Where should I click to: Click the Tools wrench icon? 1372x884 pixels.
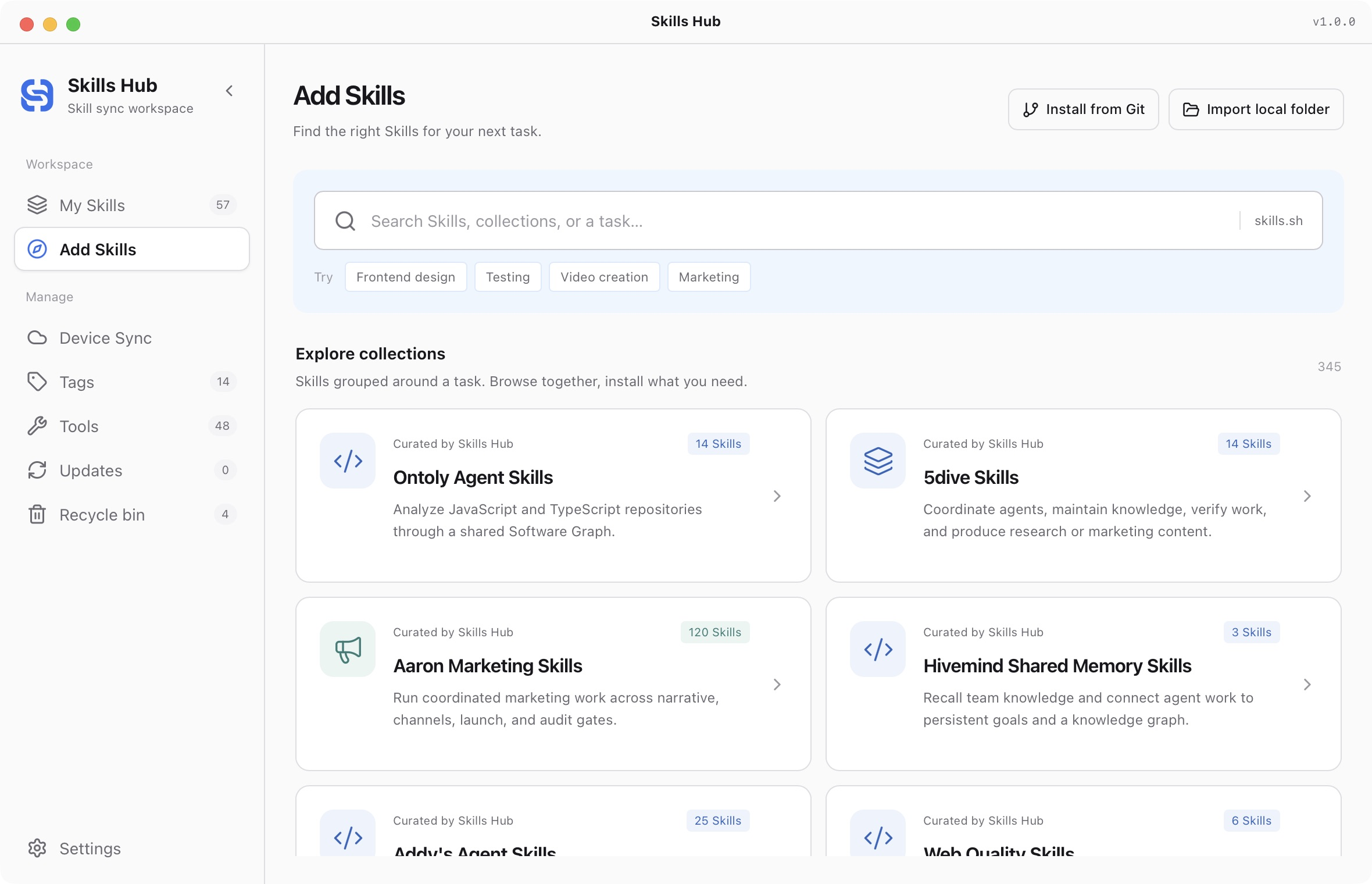pos(37,426)
